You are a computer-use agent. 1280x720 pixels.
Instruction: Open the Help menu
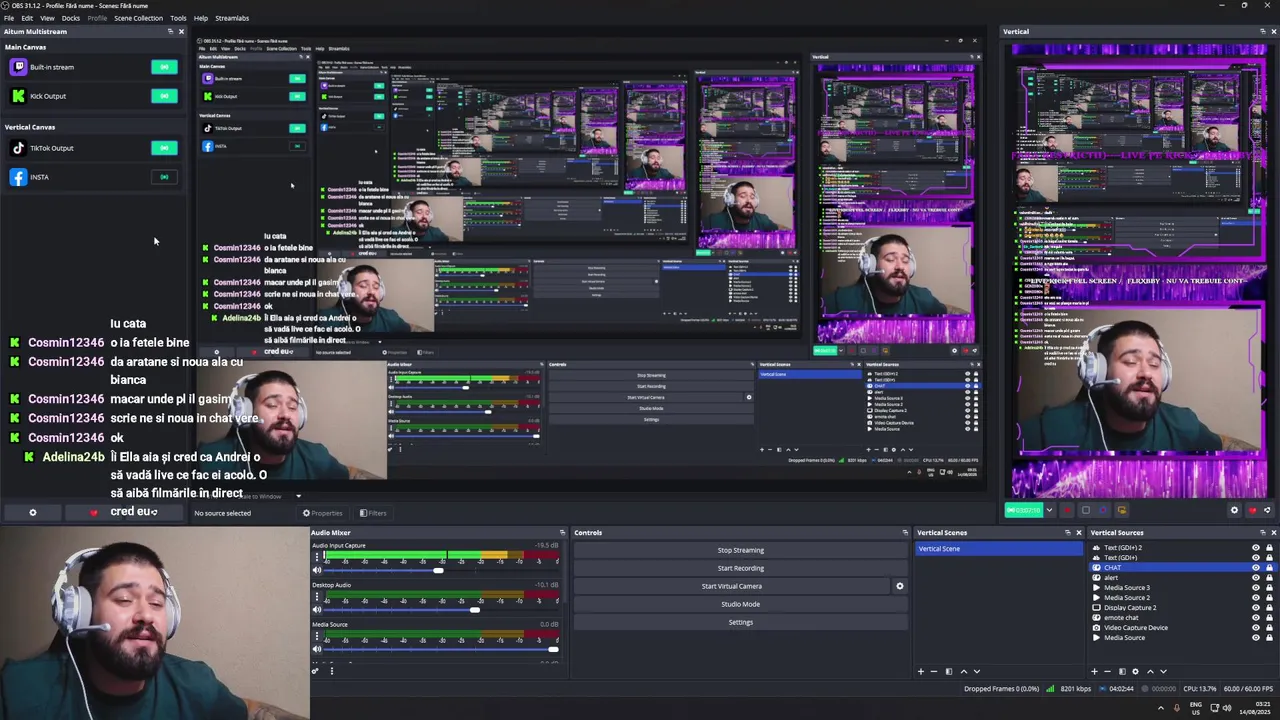pos(201,18)
